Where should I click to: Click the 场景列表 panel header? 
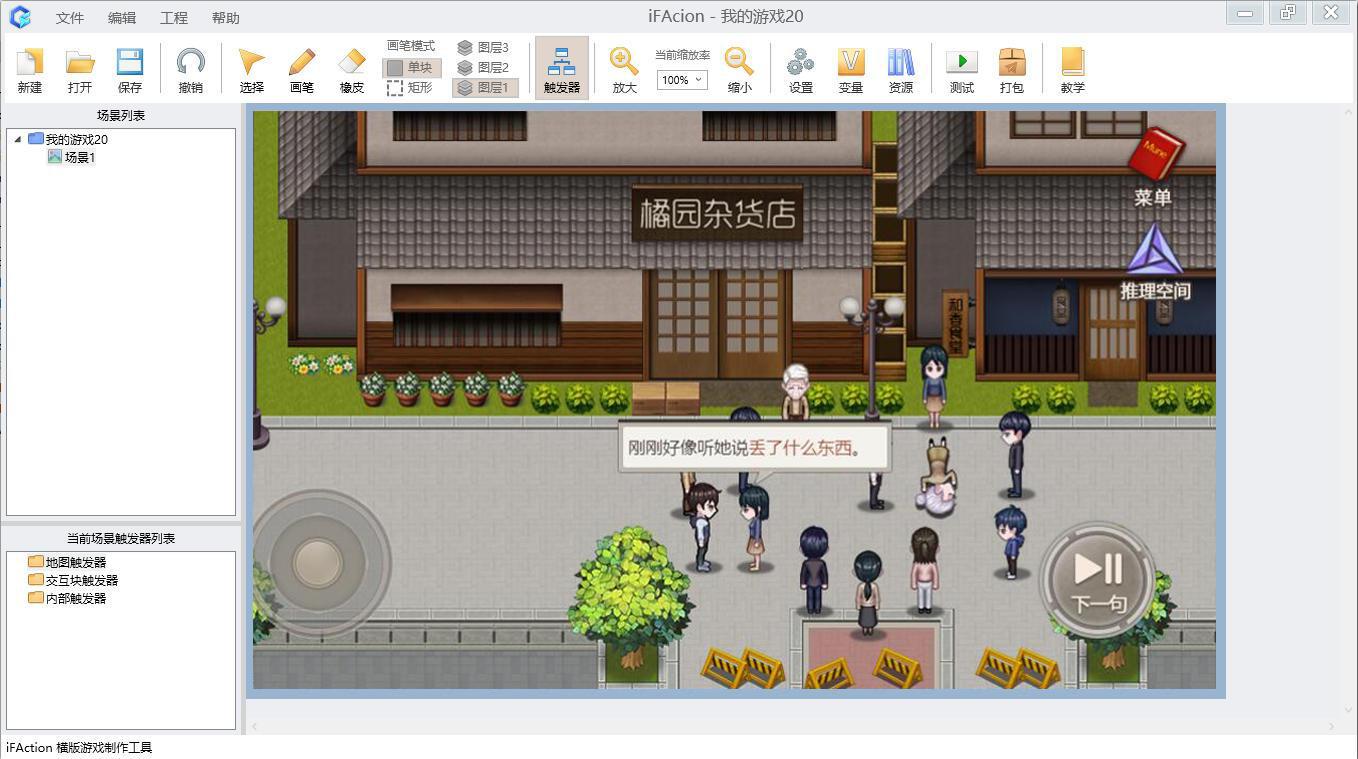tap(121, 115)
